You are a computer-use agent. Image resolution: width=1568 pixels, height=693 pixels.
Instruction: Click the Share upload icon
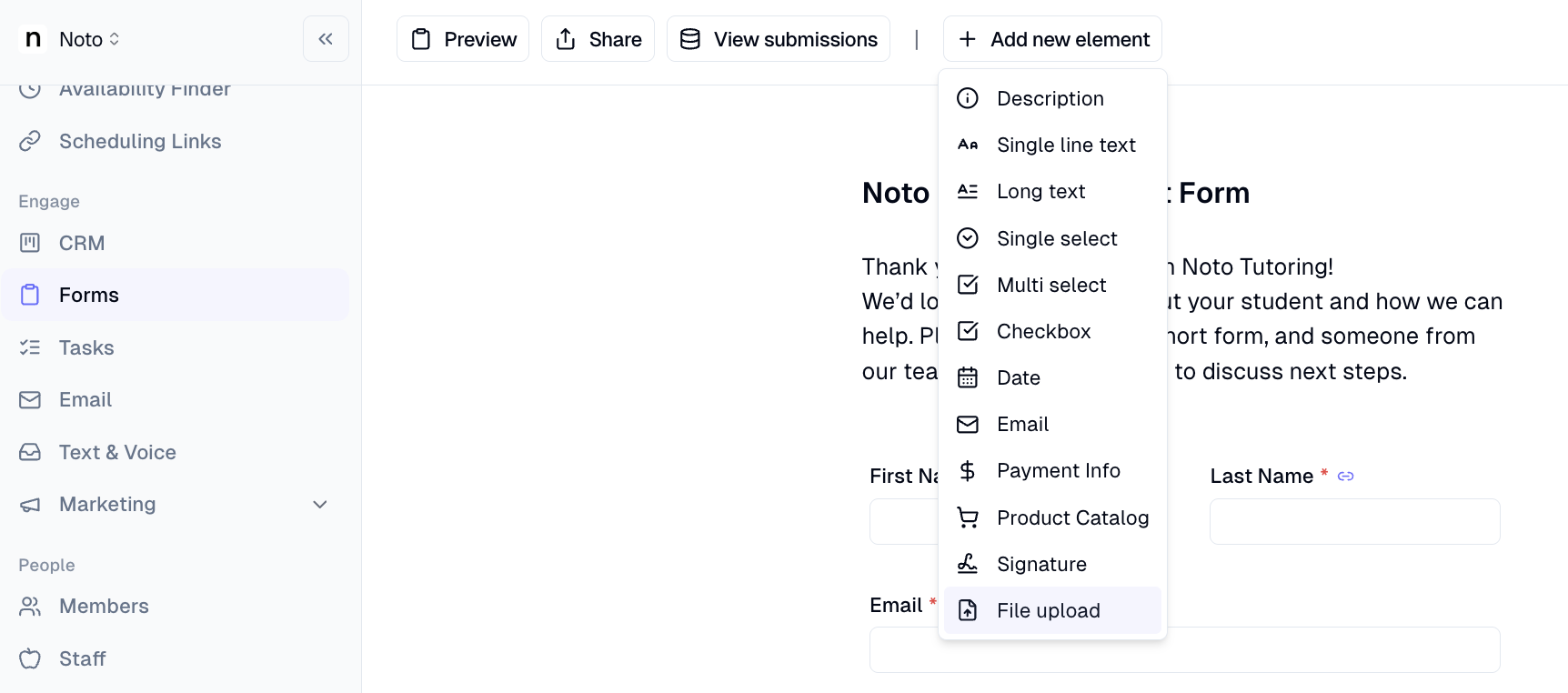pyautogui.click(x=566, y=39)
